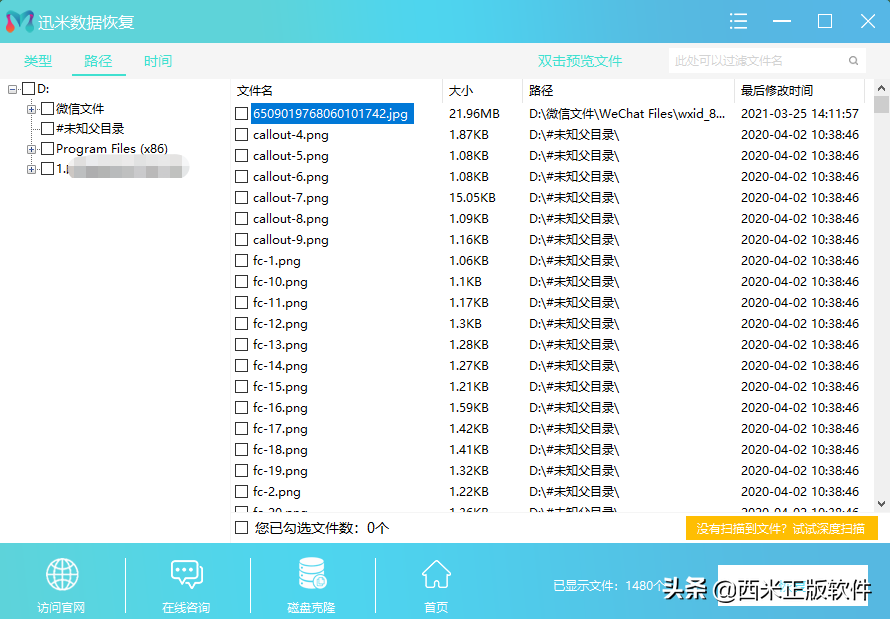Minimize the window using title bar icon
Image resolution: width=890 pixels, height=619 pixels.
pyautogui.click(x=782, y=21)
